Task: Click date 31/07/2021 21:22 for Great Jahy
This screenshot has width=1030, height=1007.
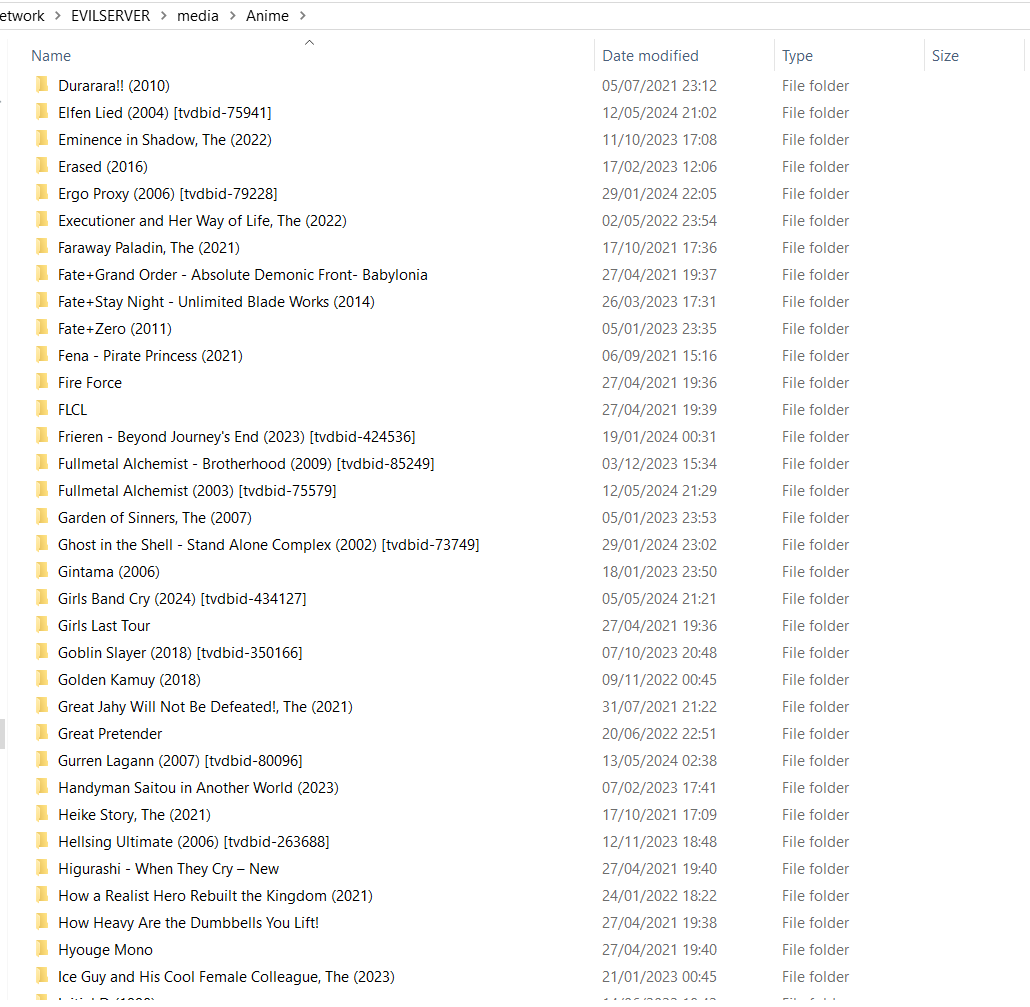Action: (659, 706)
